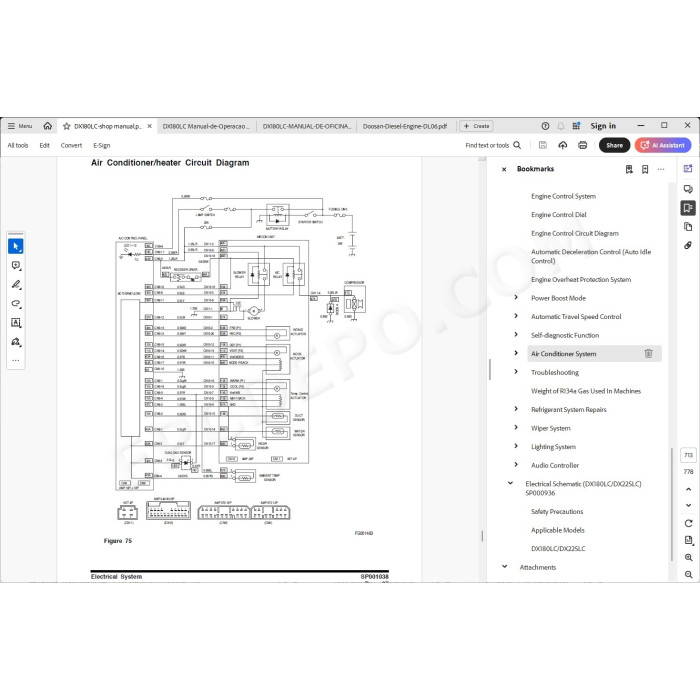This screenshot has height=700, width=700.
Task: Choose the Select arrow tool
Action: coord(16,246)
